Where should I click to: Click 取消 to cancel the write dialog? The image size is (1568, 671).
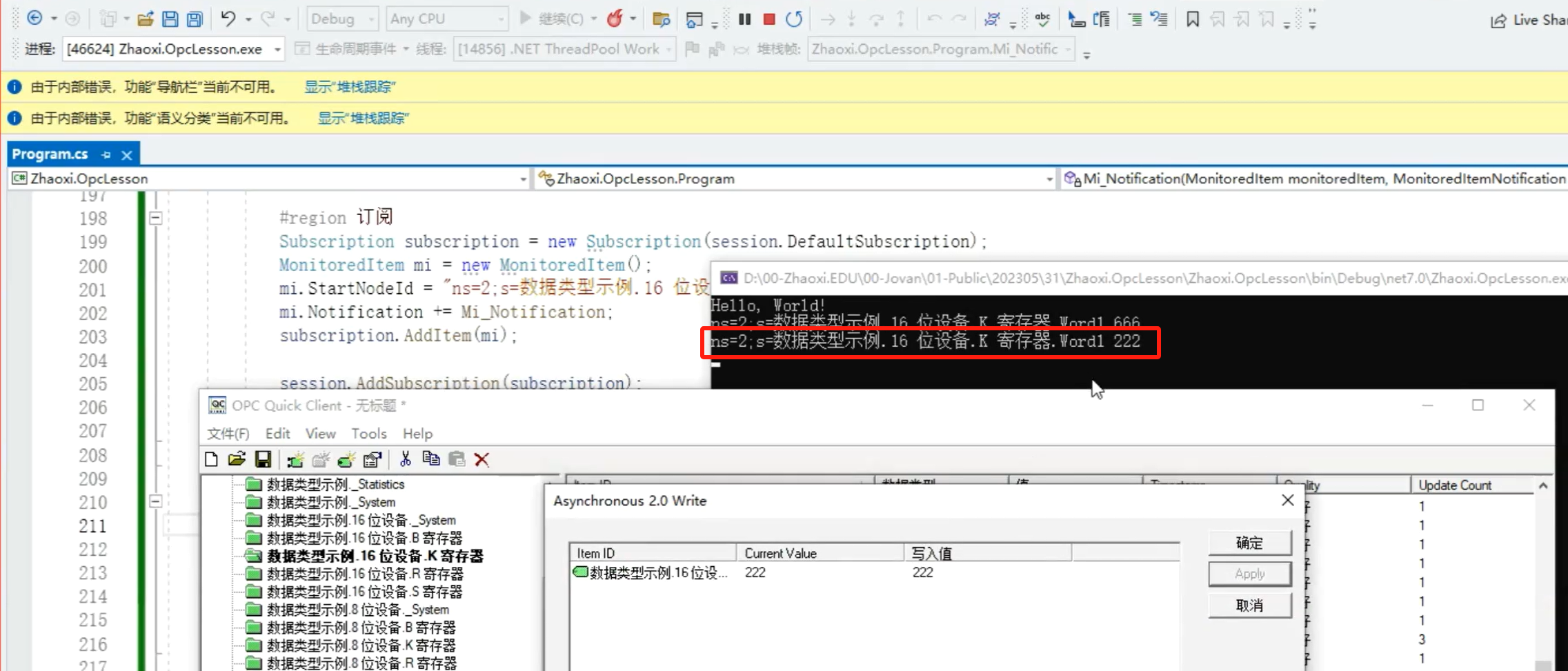tap(1249, 605)
